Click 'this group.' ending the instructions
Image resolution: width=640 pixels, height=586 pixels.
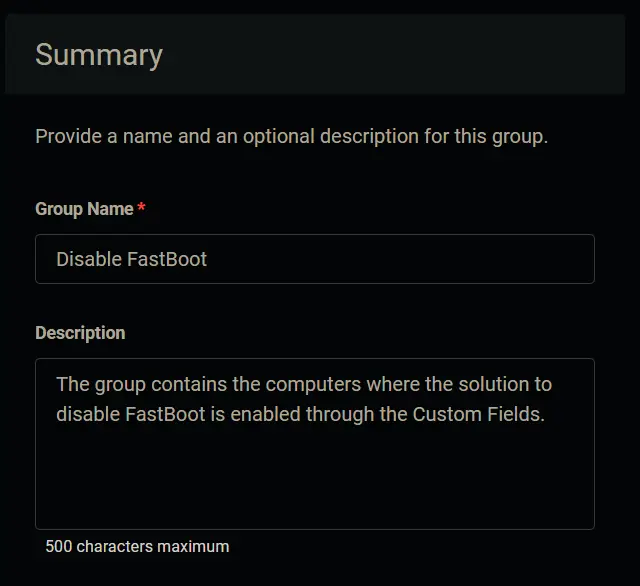click(501, 137)
